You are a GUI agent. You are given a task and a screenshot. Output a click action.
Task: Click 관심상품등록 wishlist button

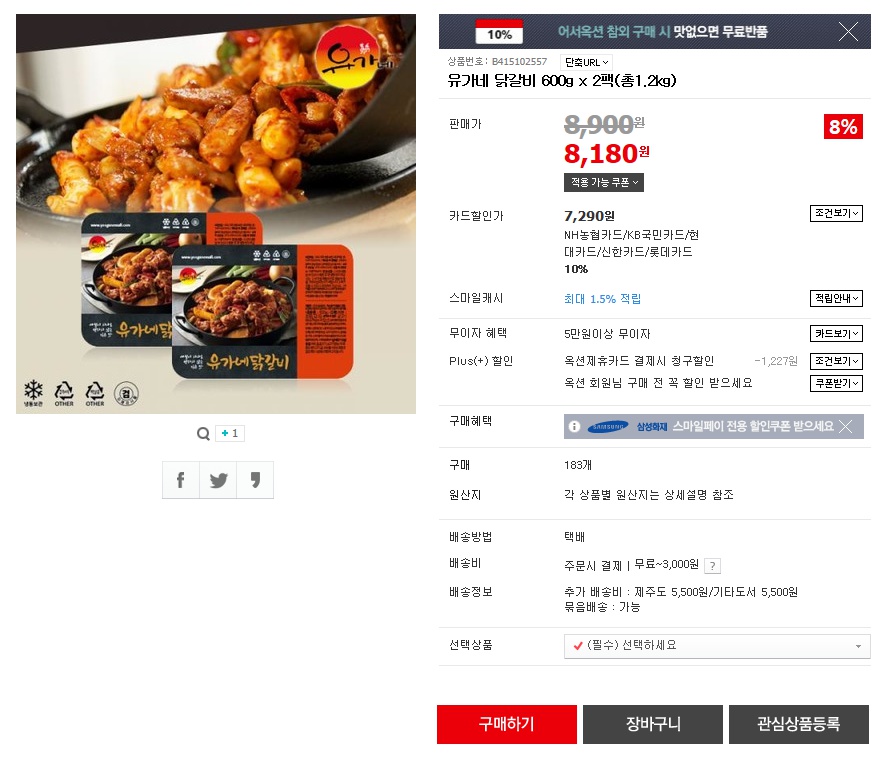[x=799, y=724]
